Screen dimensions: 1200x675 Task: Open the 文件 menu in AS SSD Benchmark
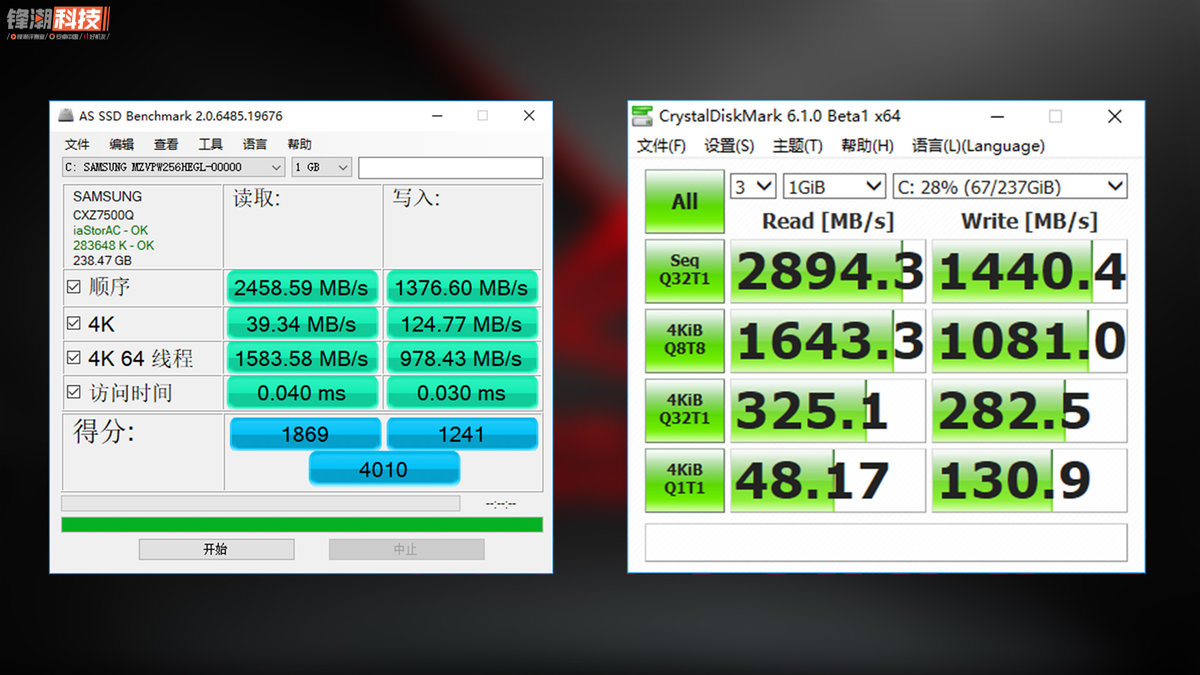pos(77,144)
